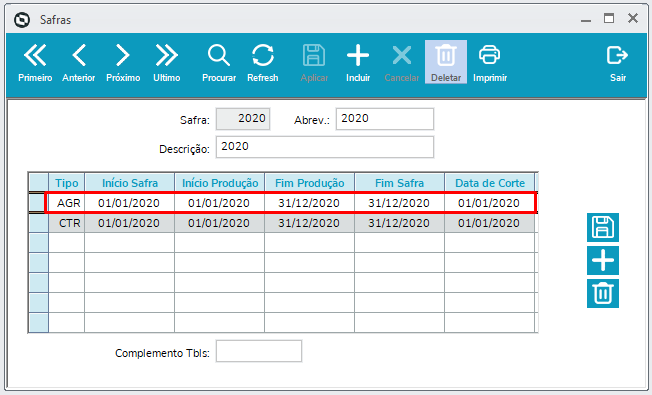652x395 pixels.
Task: Click the Complemento Tbls input field
Action: [259, 351]
